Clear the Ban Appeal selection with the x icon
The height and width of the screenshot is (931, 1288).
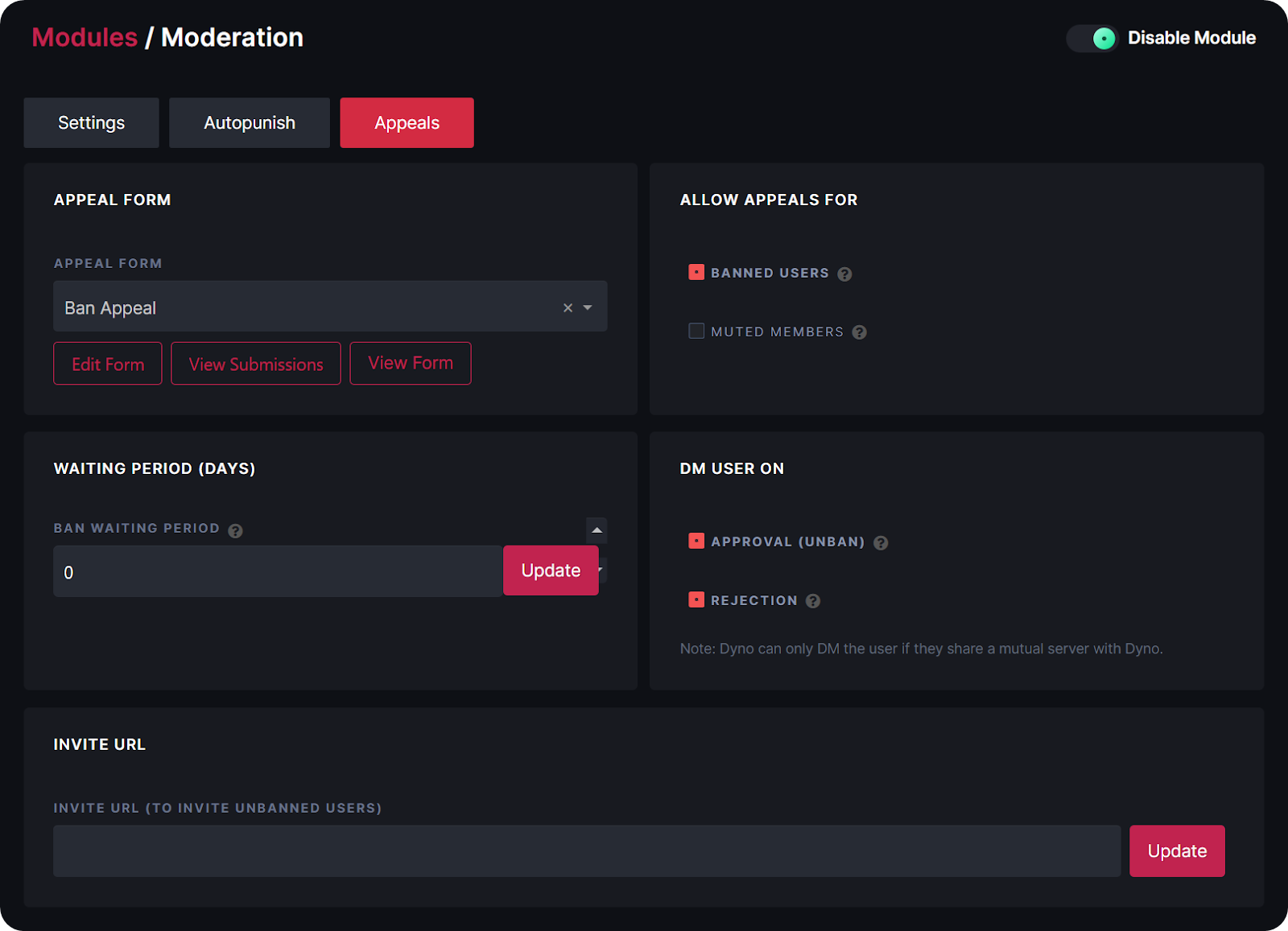[x=568, y=307]
